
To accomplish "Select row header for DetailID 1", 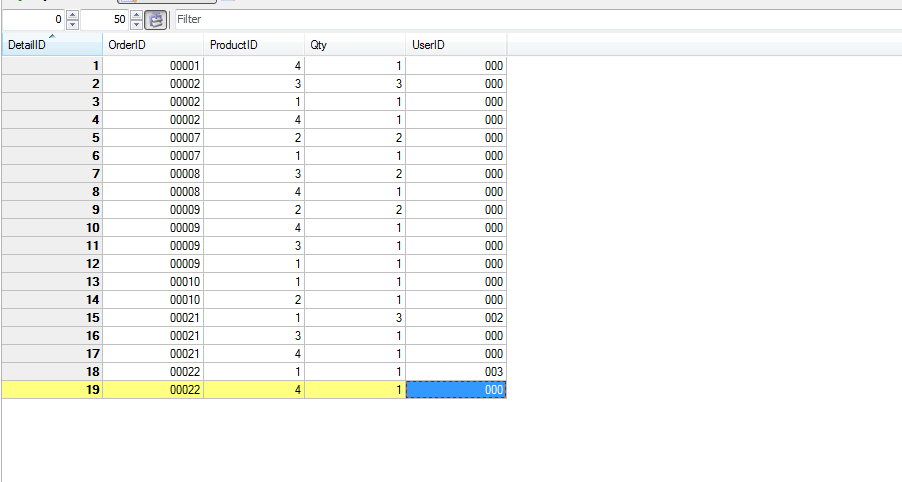I will tap(52, 66).
